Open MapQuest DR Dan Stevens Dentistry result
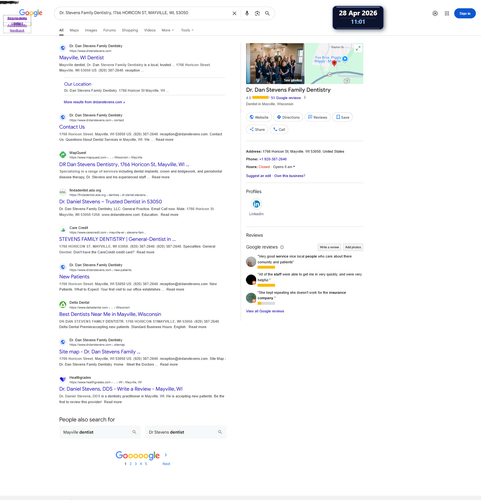 pos(124,164)
